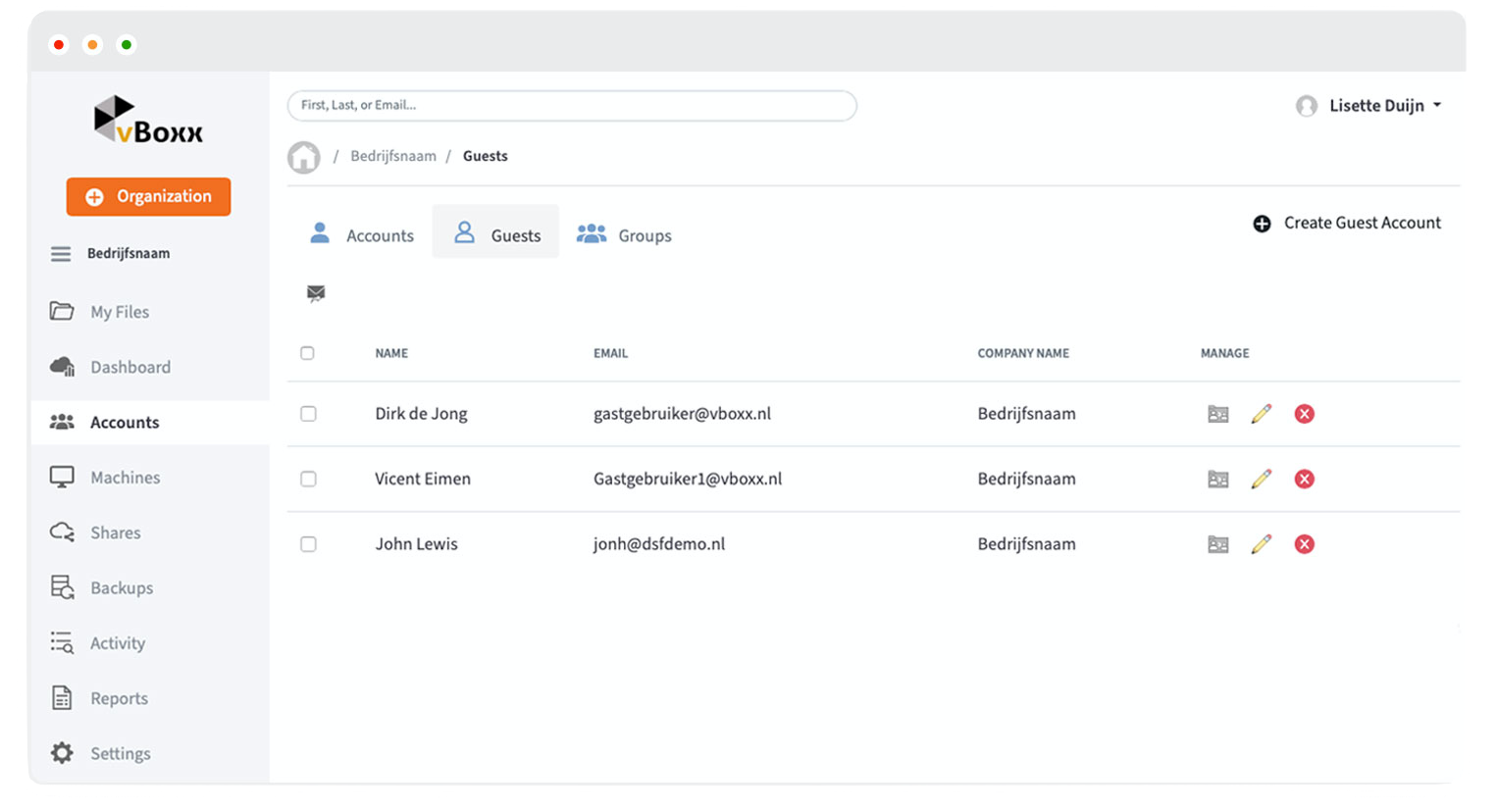Screen dimensions: 1497x812
Task: Delete Dirk de Jong guest account
Action: point(1304,414)
